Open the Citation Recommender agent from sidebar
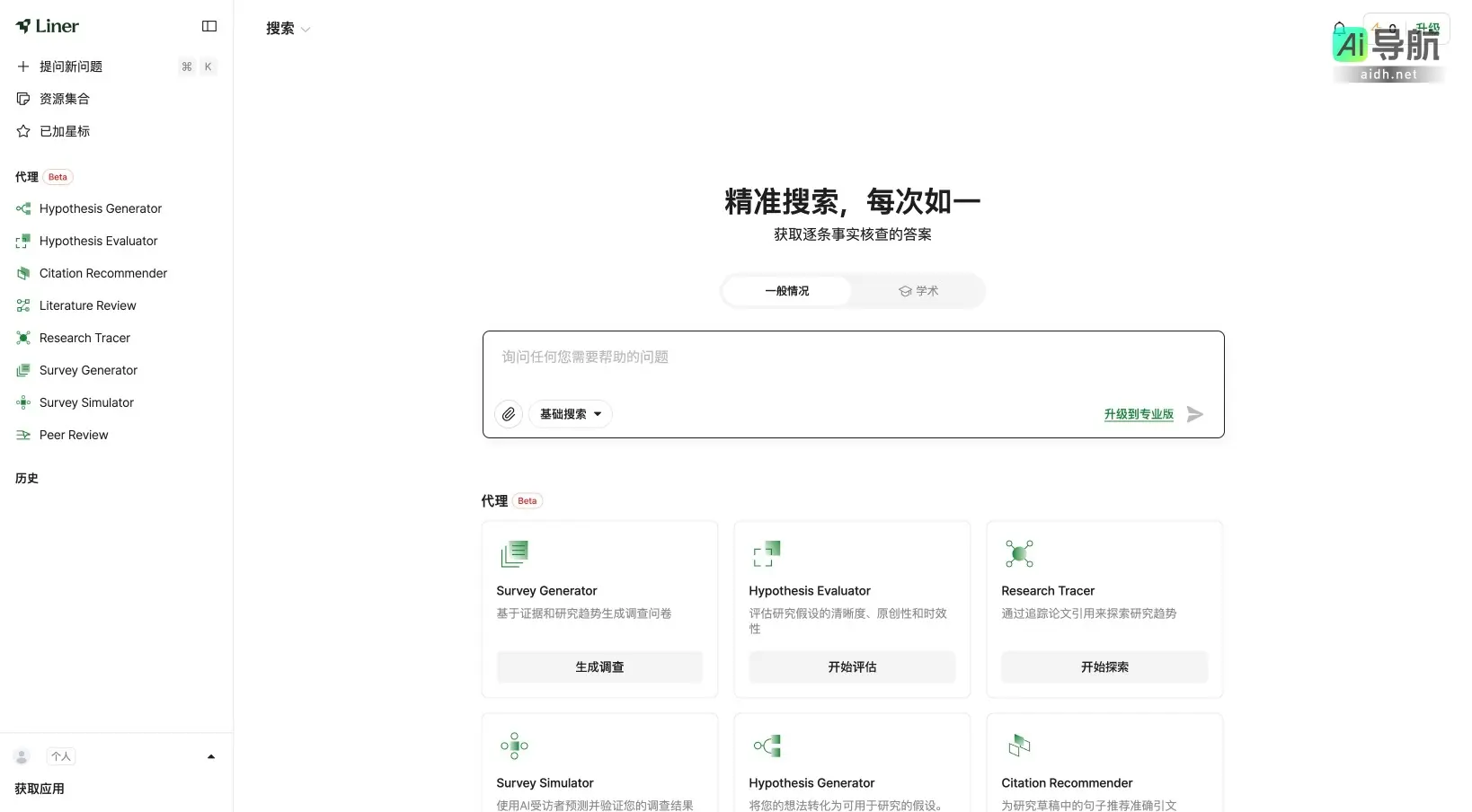Image resolution: width=1472 pixels, height=812 pixels. 102,273
